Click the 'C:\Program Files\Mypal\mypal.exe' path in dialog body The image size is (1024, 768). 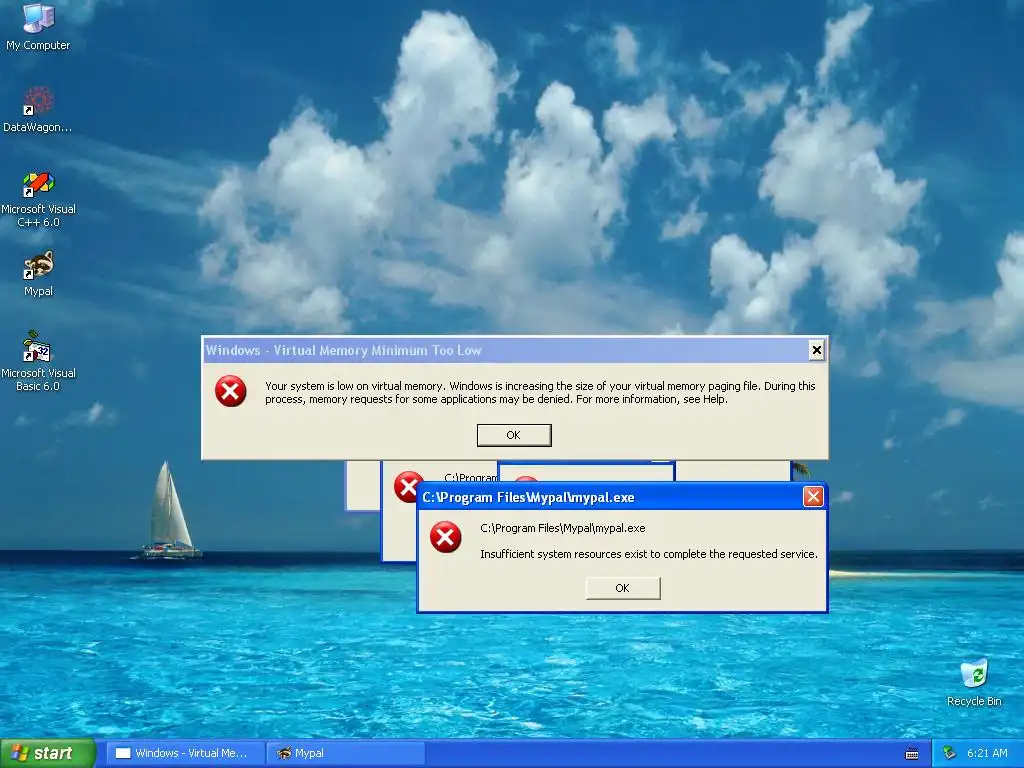(562, 528)
